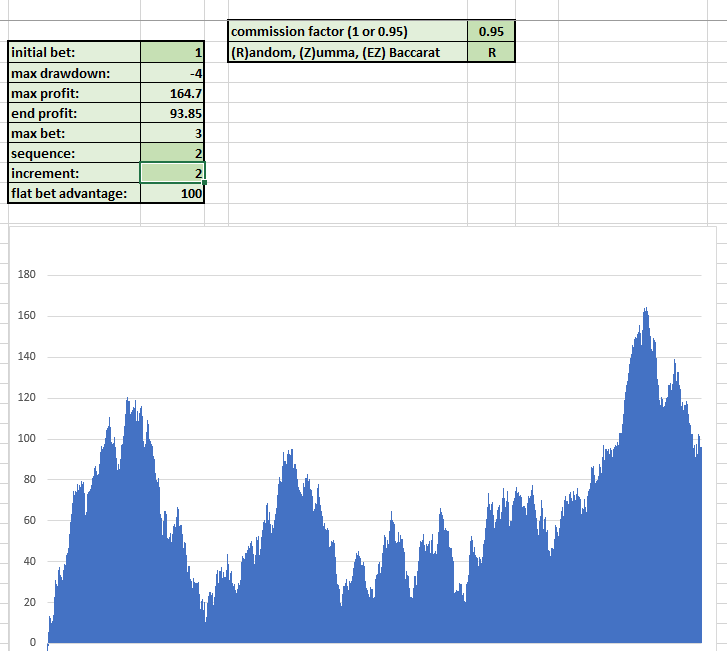
Task: Click the highest peak of the blue chart
Action: [646, 309]
